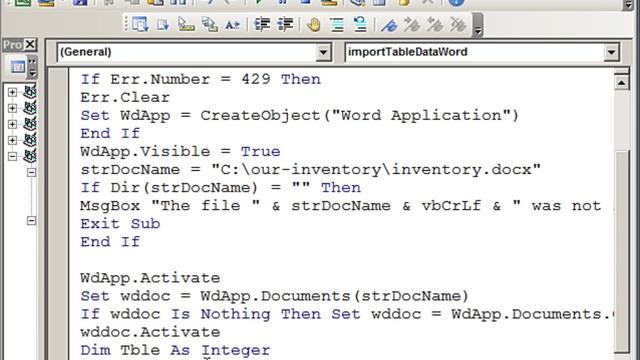Click the 'WdApp.Activate' line

(150, 278)
